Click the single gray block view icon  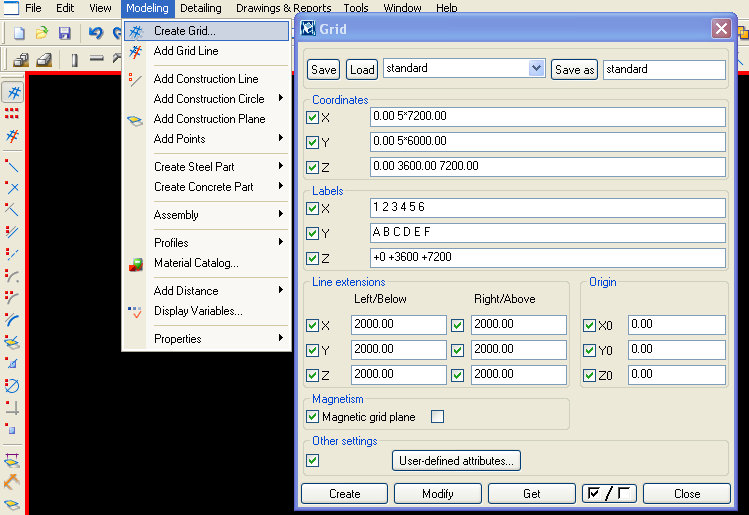pos(44,60)
